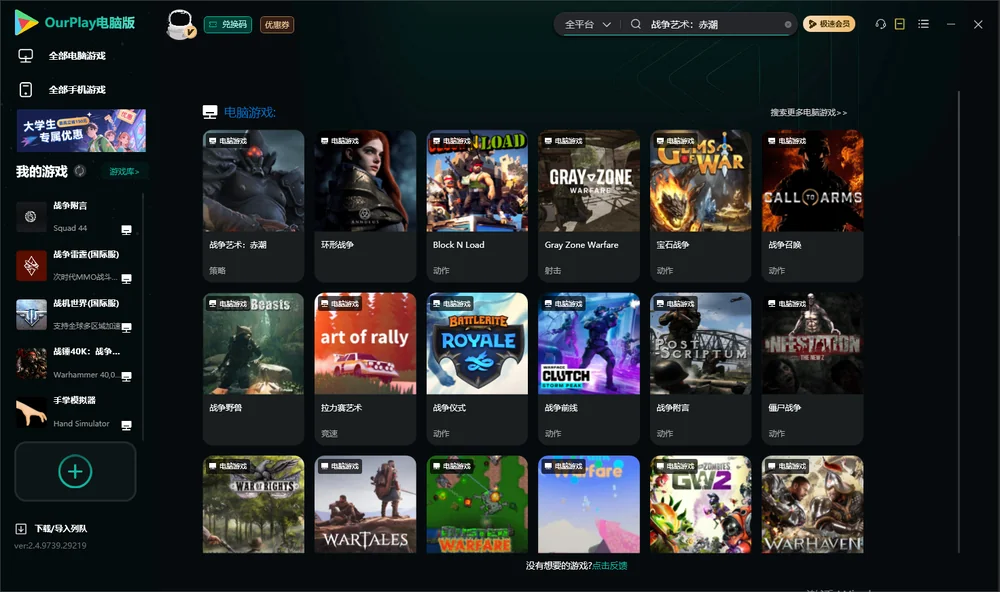1000x592 pixels.
Task: Open the Post Scriptum game card
Action: pyautogui.click(x=700, y=368)
